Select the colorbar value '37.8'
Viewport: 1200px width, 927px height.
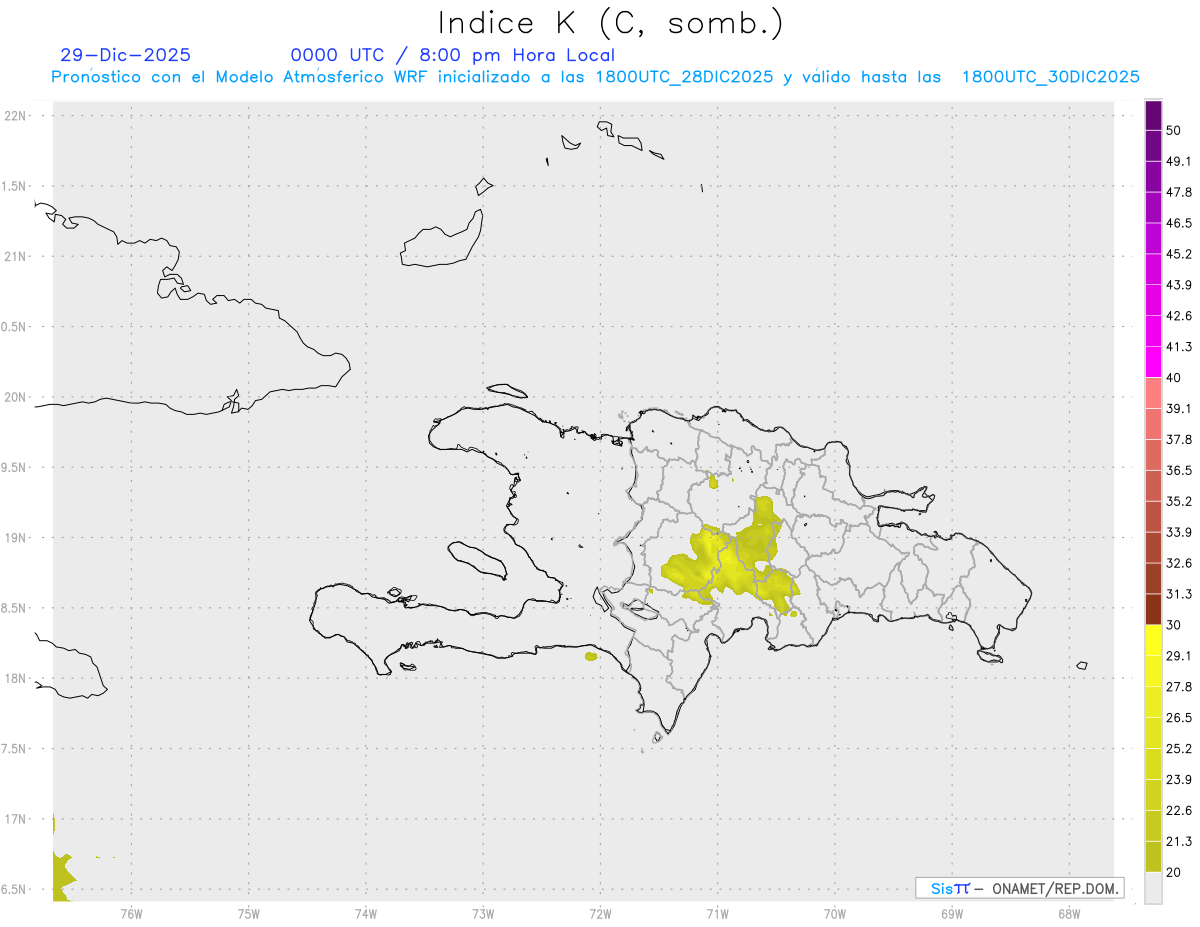point(1179,439)
